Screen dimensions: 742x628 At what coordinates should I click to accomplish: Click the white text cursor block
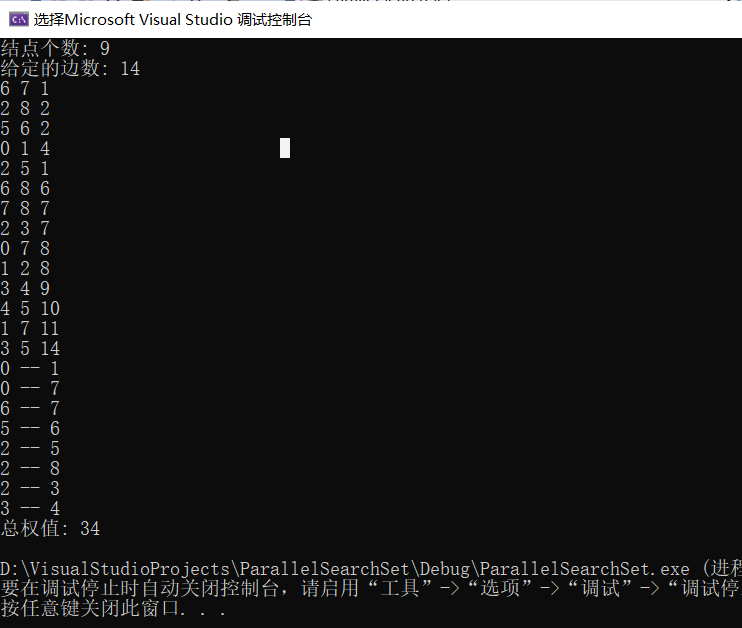pyautogui.click(x=285, y=148)
